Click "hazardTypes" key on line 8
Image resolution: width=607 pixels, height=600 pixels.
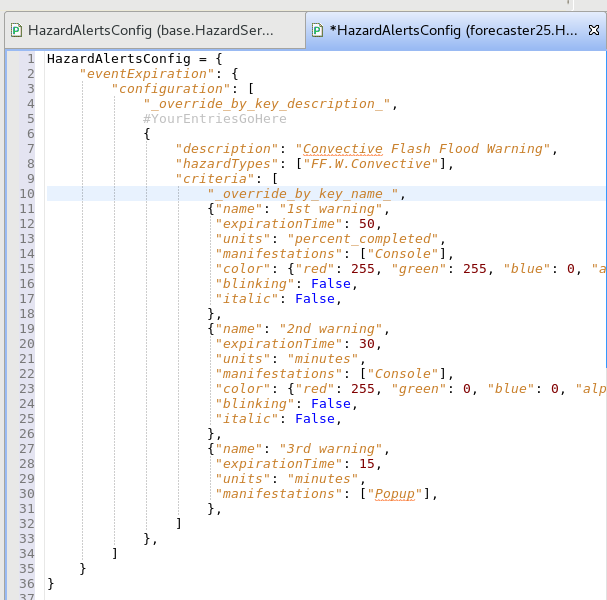coord(226,164)
